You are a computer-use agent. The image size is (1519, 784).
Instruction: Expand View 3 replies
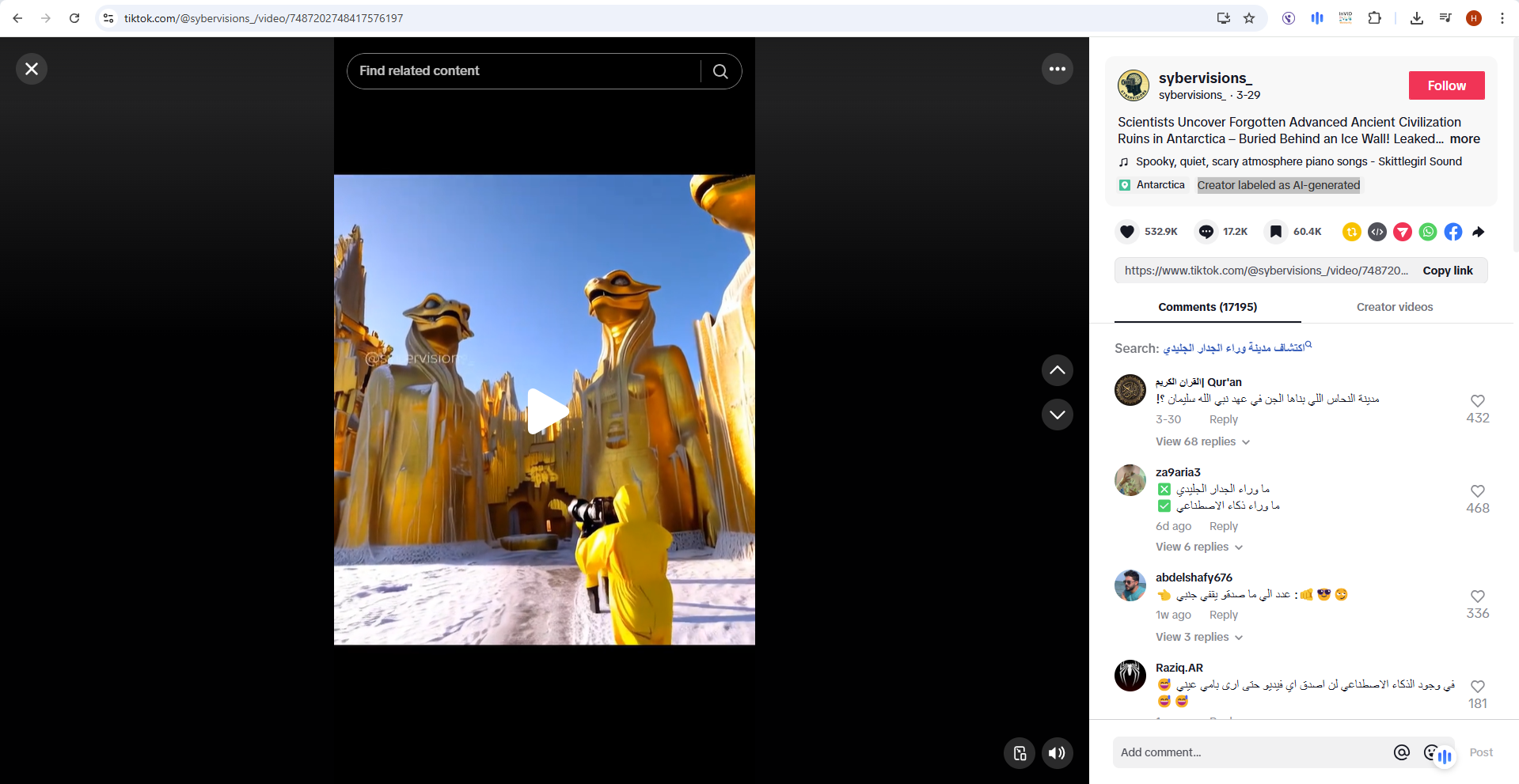point(1198,637)
